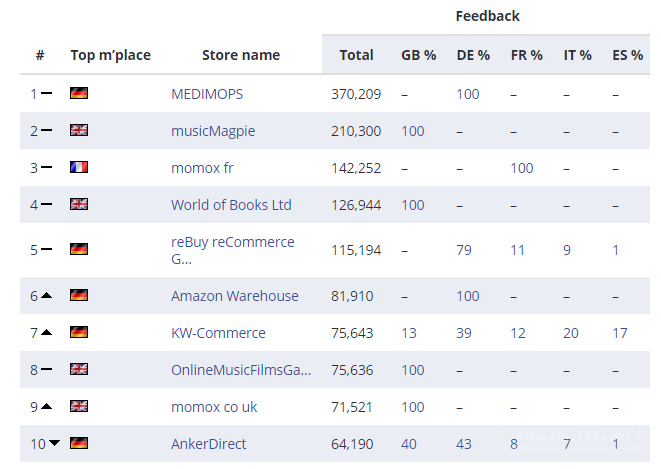Click UK flag in OnlineMusicFilmsGa row
Viewport: 661px width, 469px height.
coord(79,369)
